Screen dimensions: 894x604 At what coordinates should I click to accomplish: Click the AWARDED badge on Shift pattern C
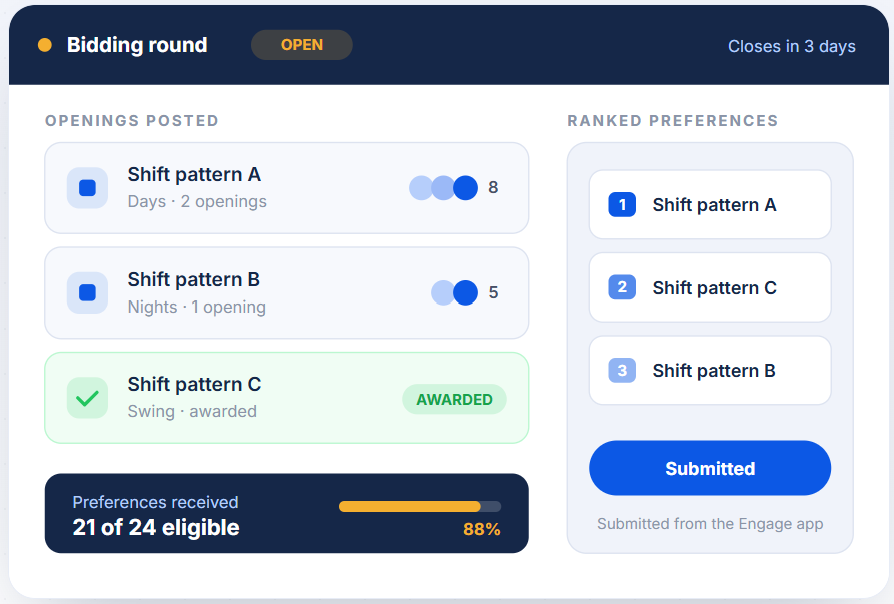coord(454,399)
